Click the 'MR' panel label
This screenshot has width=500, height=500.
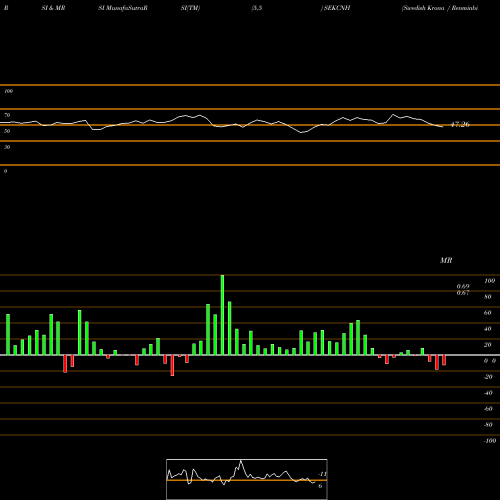(446, 260)
